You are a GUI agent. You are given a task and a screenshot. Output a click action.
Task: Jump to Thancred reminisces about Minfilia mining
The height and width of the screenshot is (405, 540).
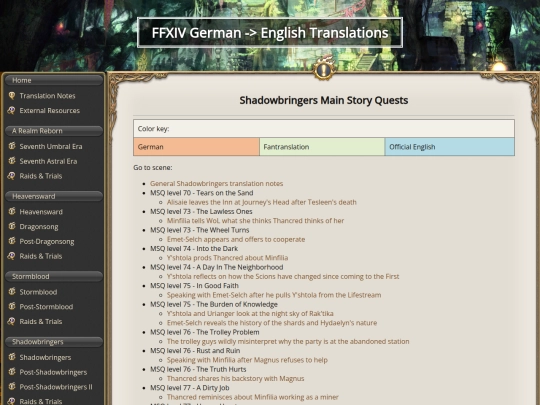252,397
